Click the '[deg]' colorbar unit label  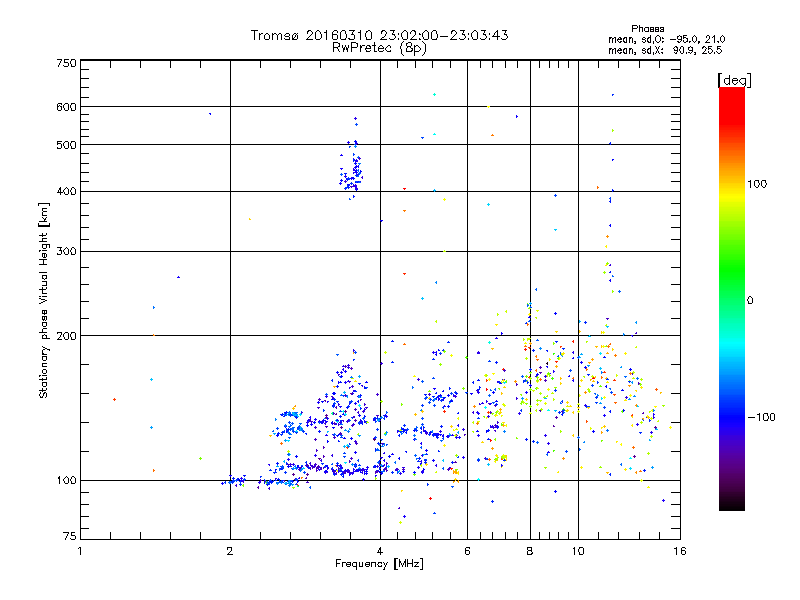pos(734,80)
